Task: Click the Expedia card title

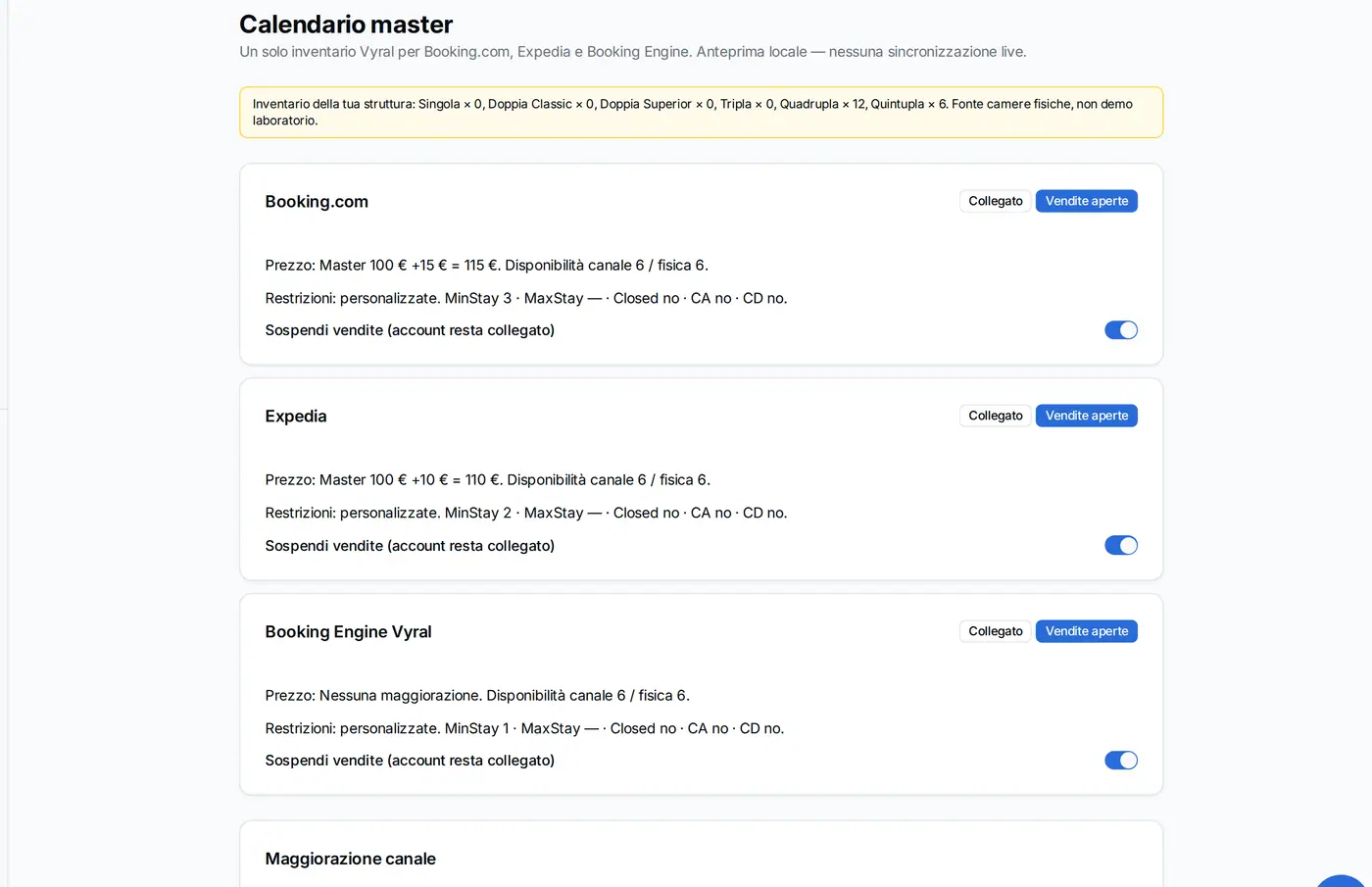Action: click(x=296, y=417)
